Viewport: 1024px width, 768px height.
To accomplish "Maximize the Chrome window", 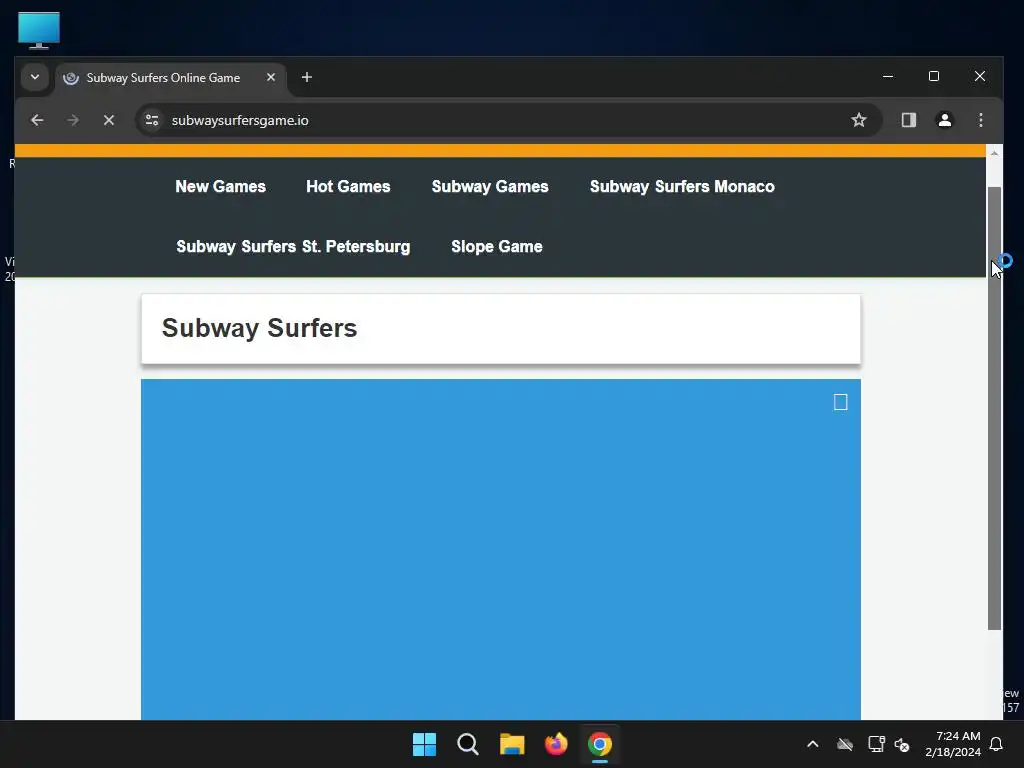I will tap(934, 76).
